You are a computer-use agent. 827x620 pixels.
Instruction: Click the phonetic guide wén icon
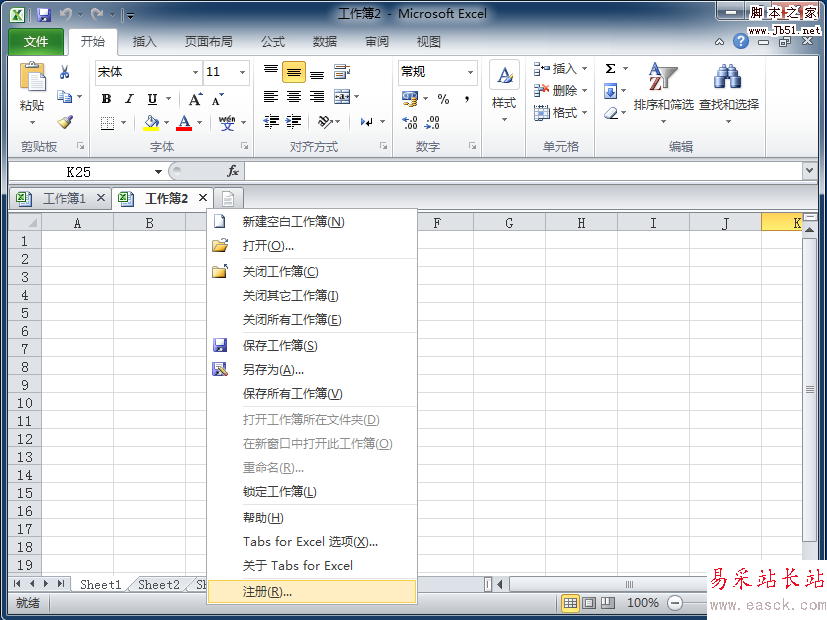point(227,123)
